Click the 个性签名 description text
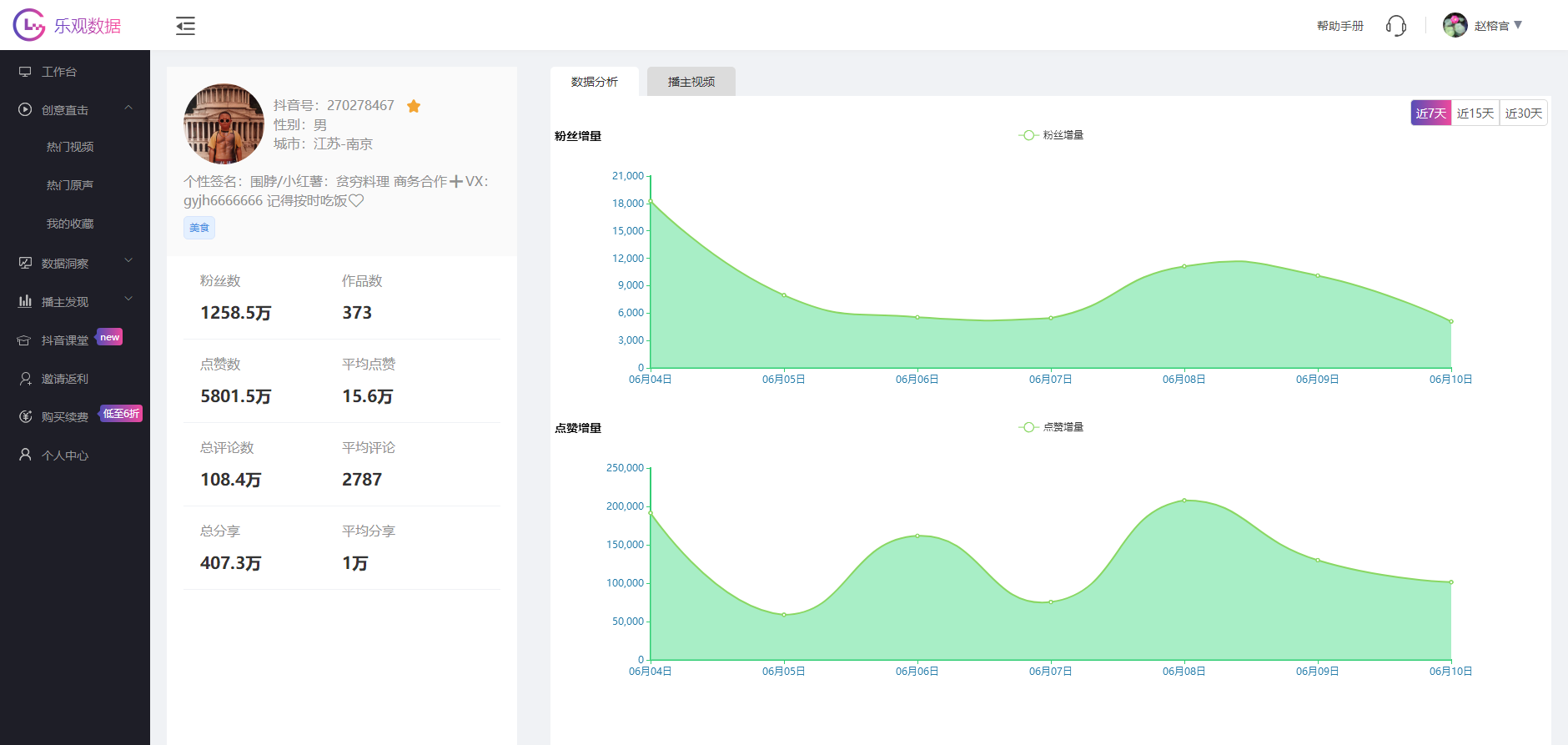This screenshot has height=745, width=1568. tap(336, 191)
